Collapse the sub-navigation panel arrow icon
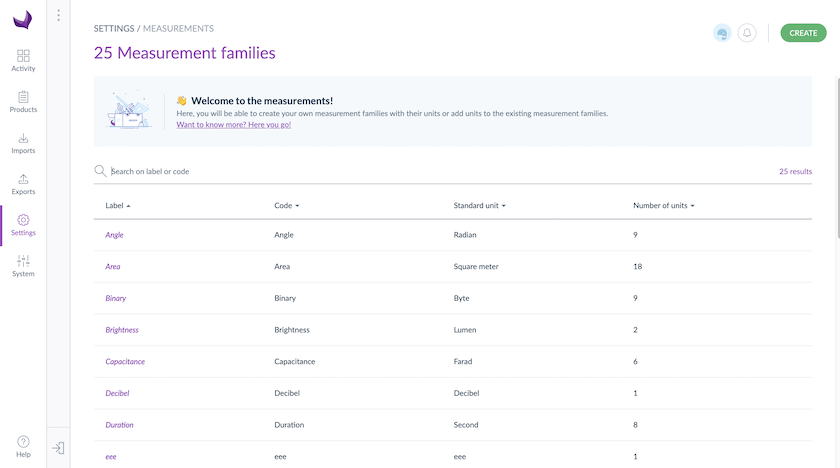Image resolution: width=840 pixels, height=468 pixels. pyautogui.click(x=58, y=448)
